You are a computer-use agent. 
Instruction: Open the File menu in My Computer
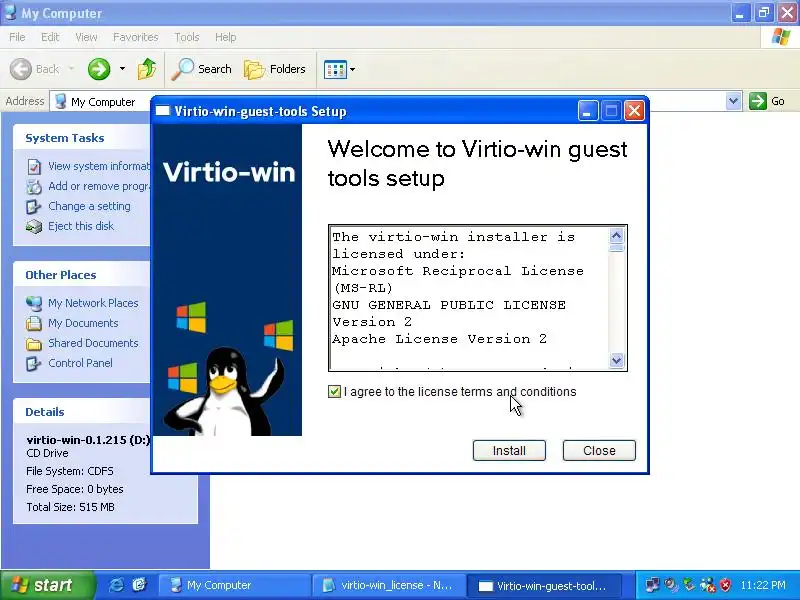point(17,37)
